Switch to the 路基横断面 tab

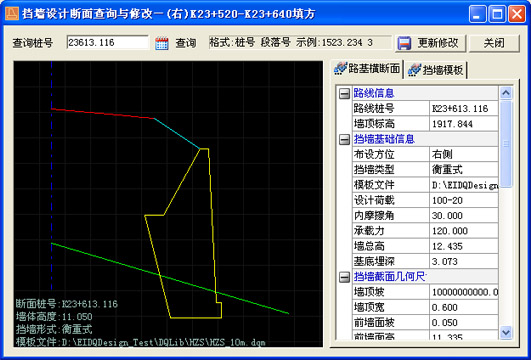(367, 69)
